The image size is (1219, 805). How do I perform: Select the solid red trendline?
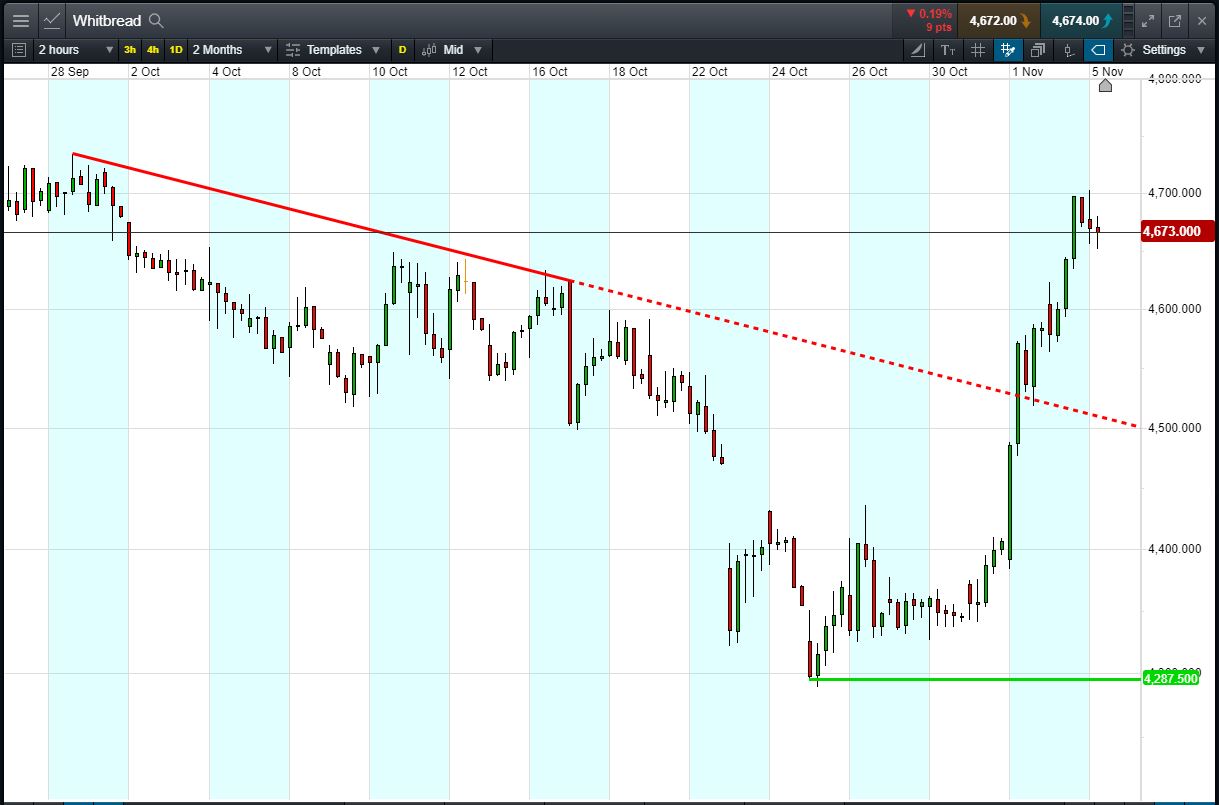tap(322, 218)
